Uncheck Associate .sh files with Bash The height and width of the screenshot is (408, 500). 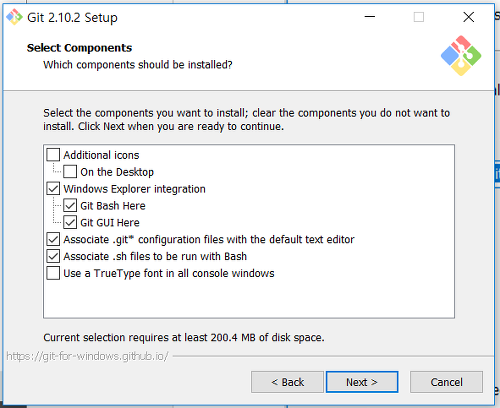coord(53,256)
